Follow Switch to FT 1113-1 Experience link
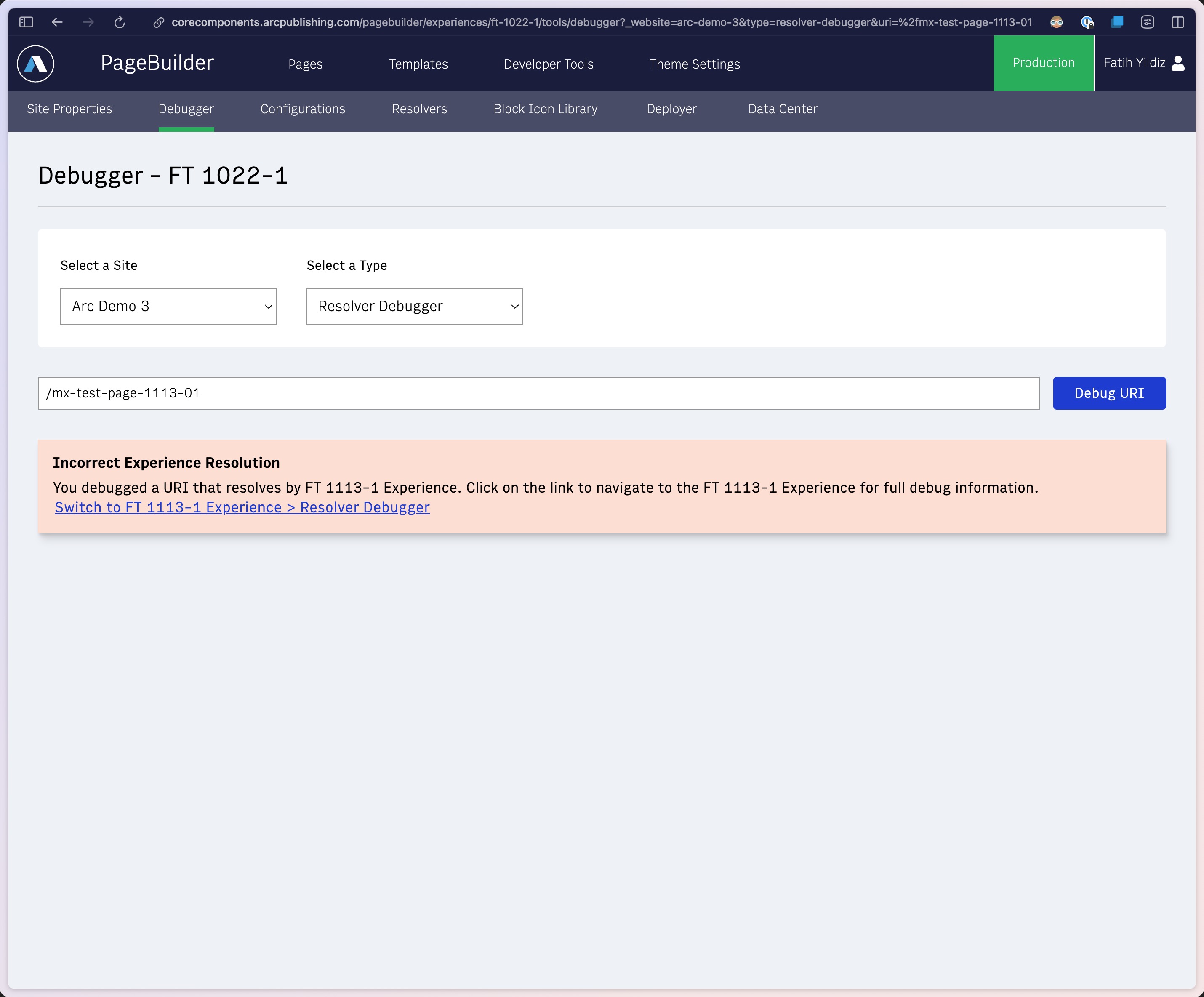Screen dimensions: 1204x997 (243, 507)
